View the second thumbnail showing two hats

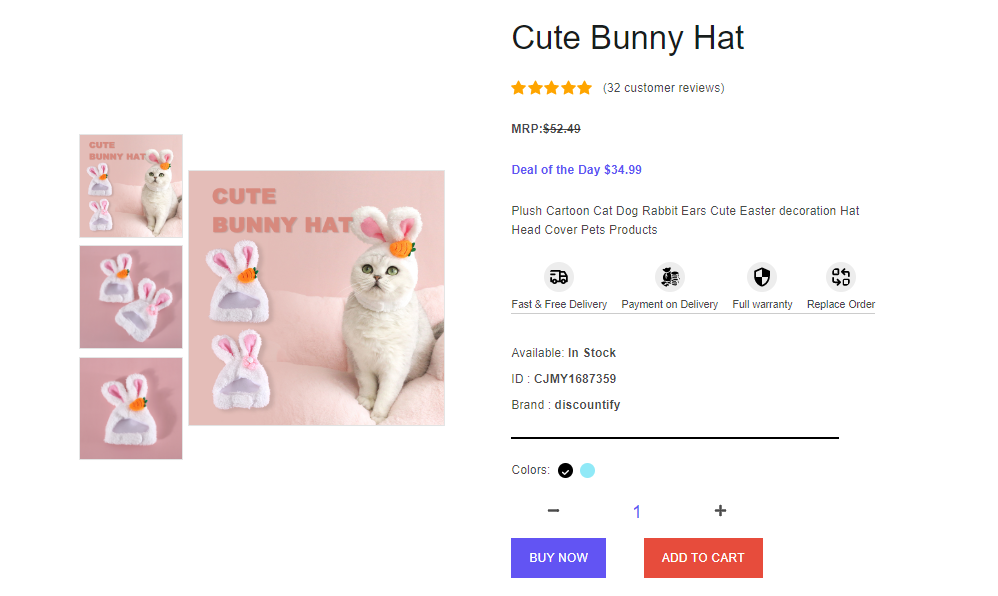pyautogui.click(x=131, y=297)
